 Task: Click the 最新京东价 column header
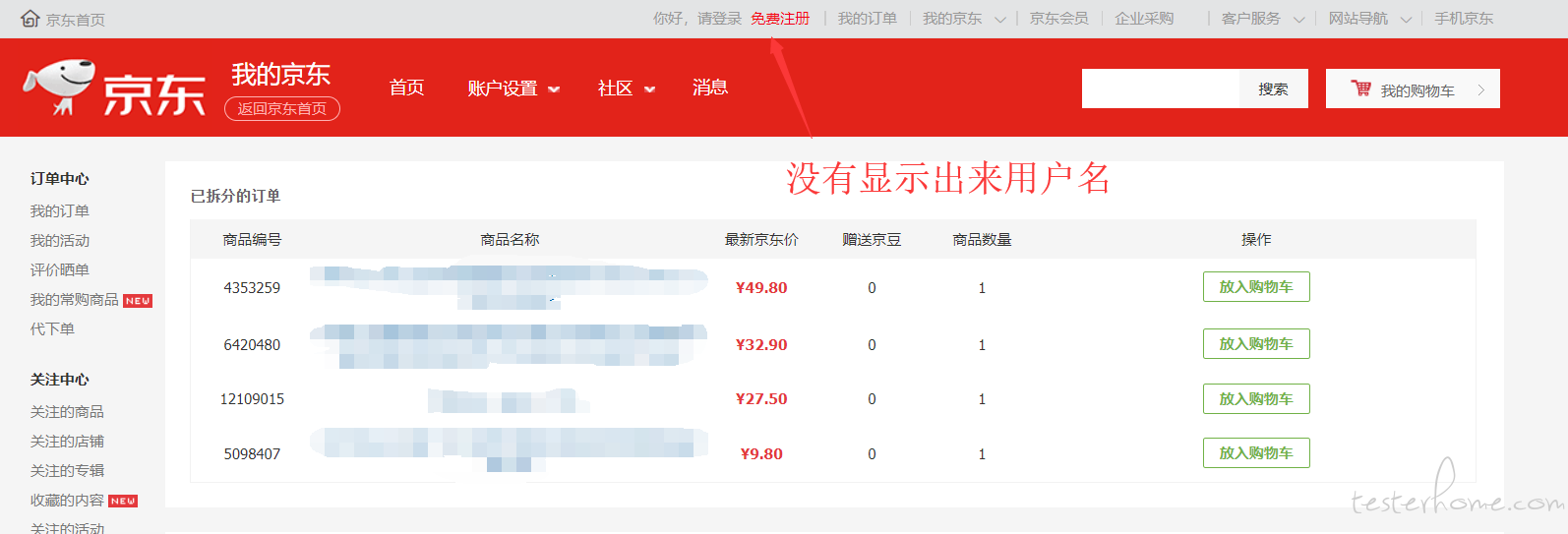pyautogui.click(x=761, y=240)
